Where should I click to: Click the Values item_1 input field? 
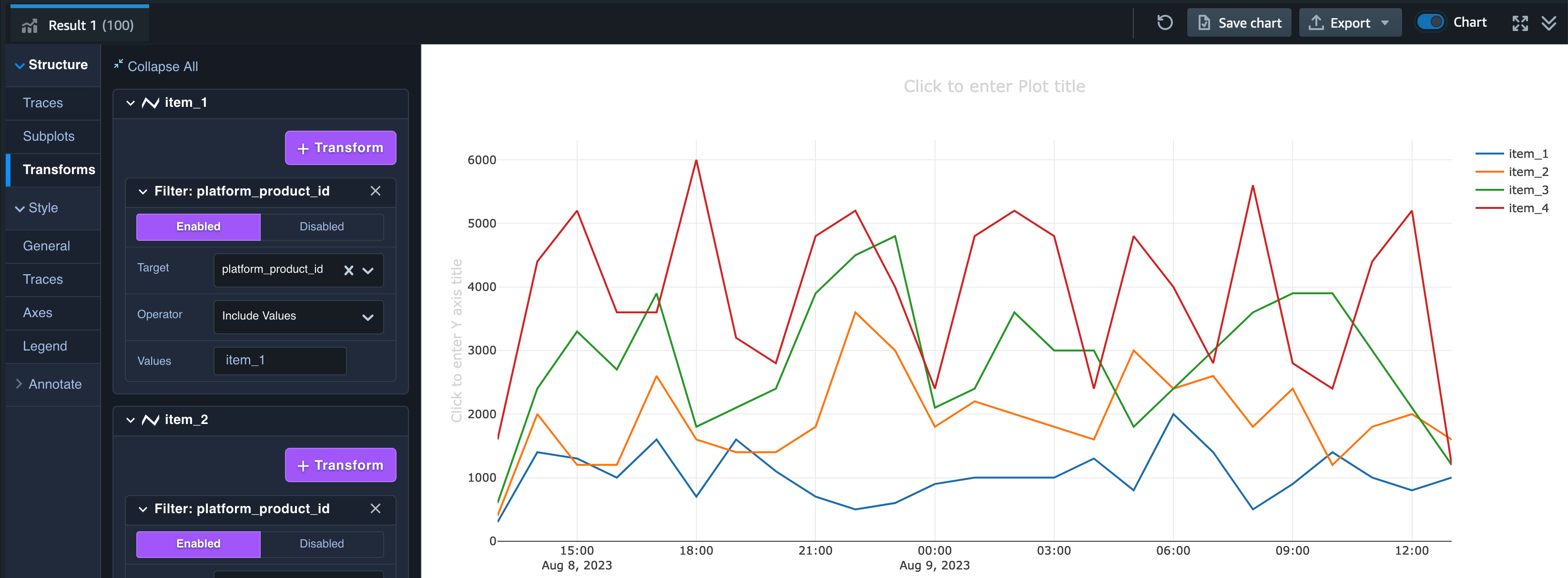click(280, 361)
